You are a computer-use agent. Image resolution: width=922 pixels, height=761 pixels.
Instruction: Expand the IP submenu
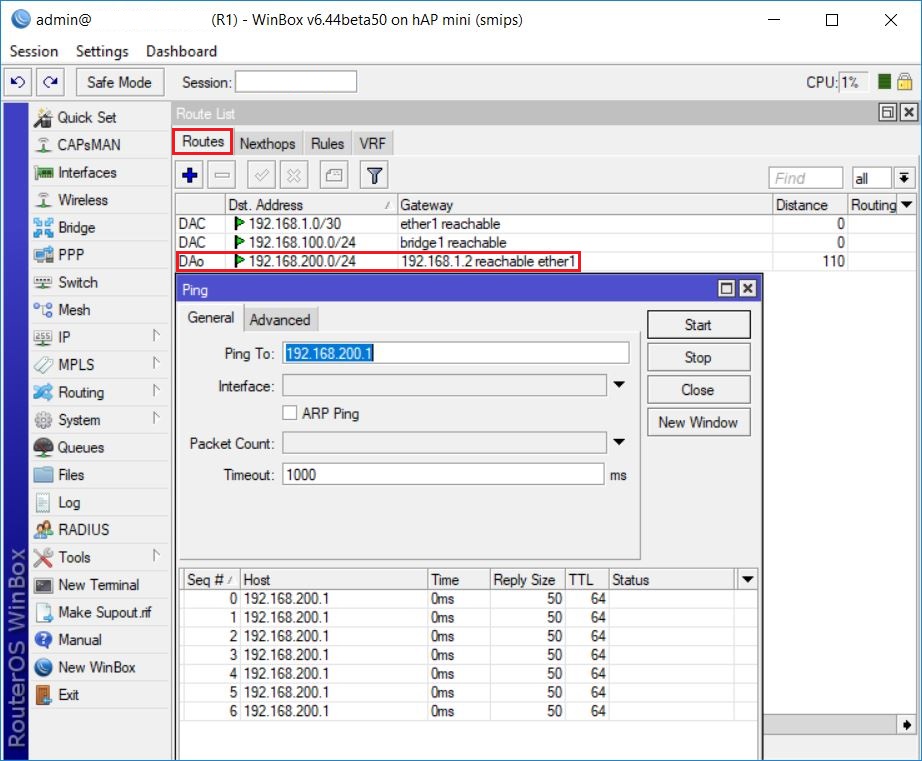pos(156,336)
